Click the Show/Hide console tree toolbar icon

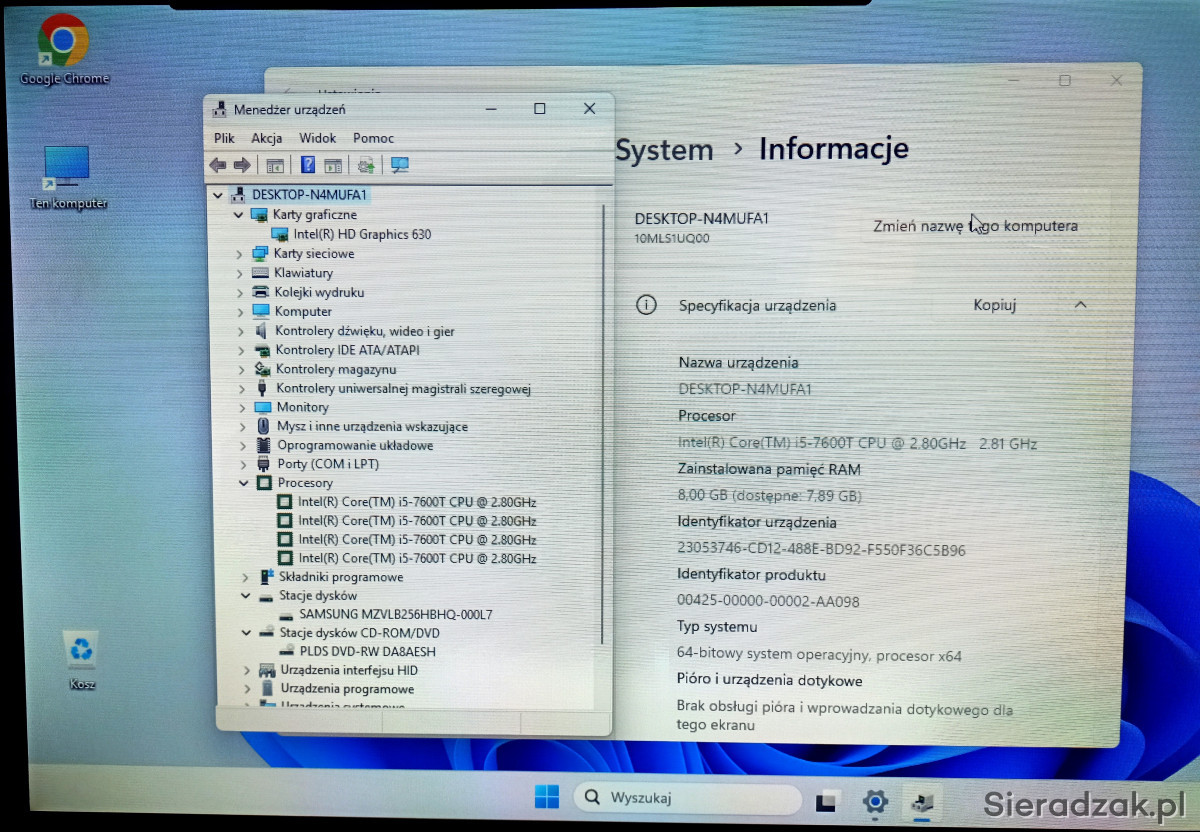(x=275, y=165)
